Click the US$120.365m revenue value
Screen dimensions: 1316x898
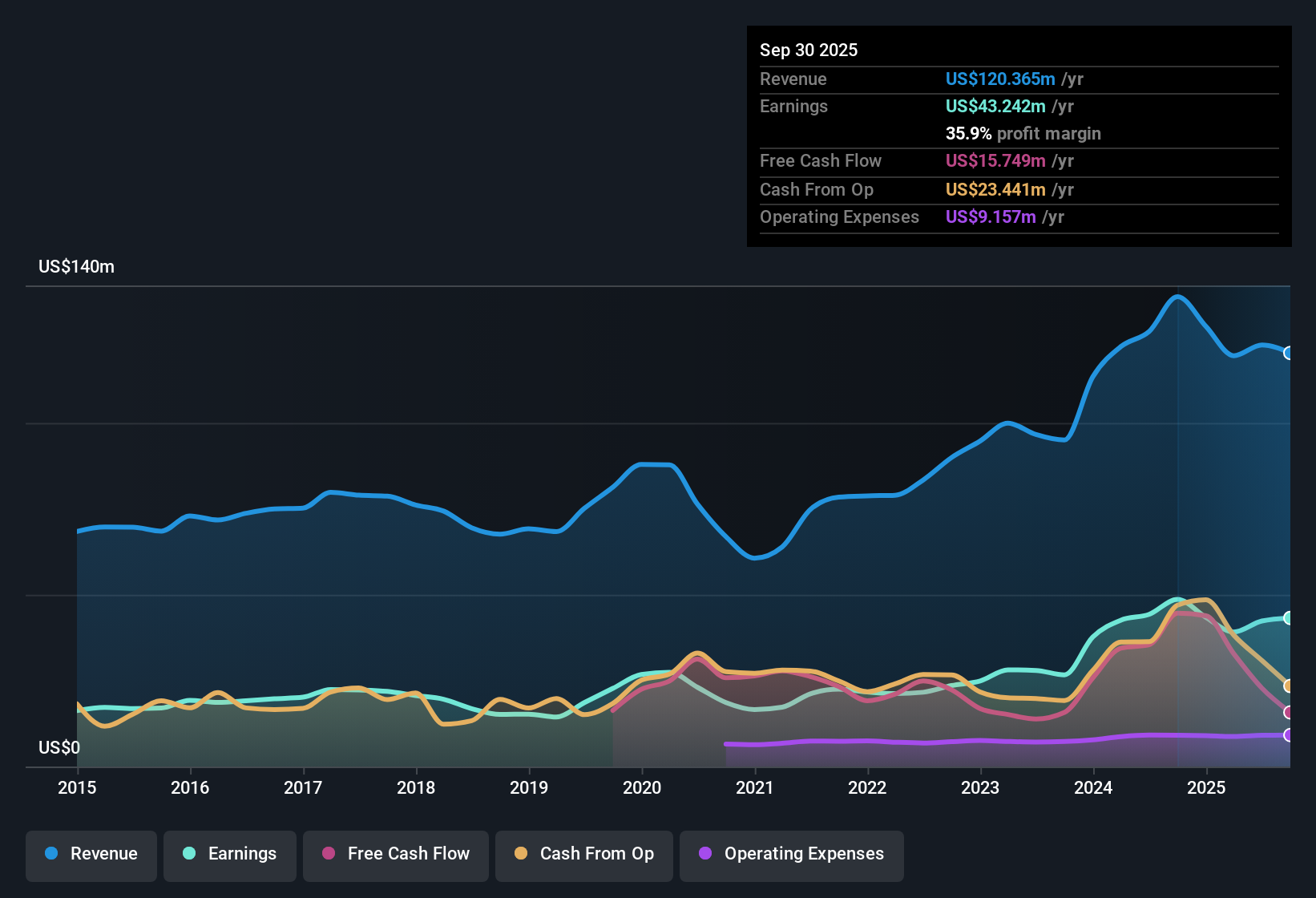pos(1000,79)
